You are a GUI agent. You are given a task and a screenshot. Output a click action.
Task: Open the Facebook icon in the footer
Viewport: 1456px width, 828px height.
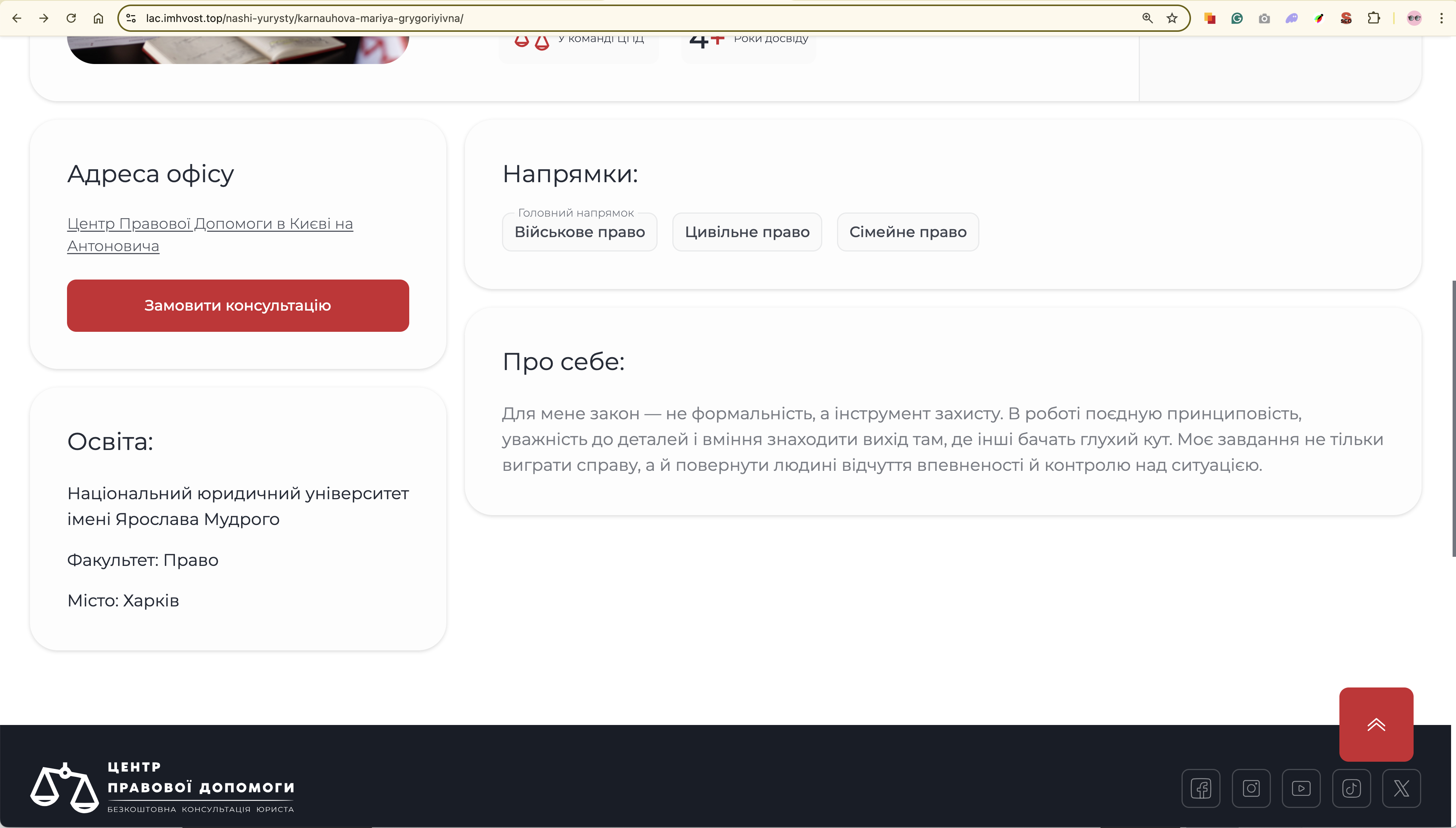tap(1201, 788)
